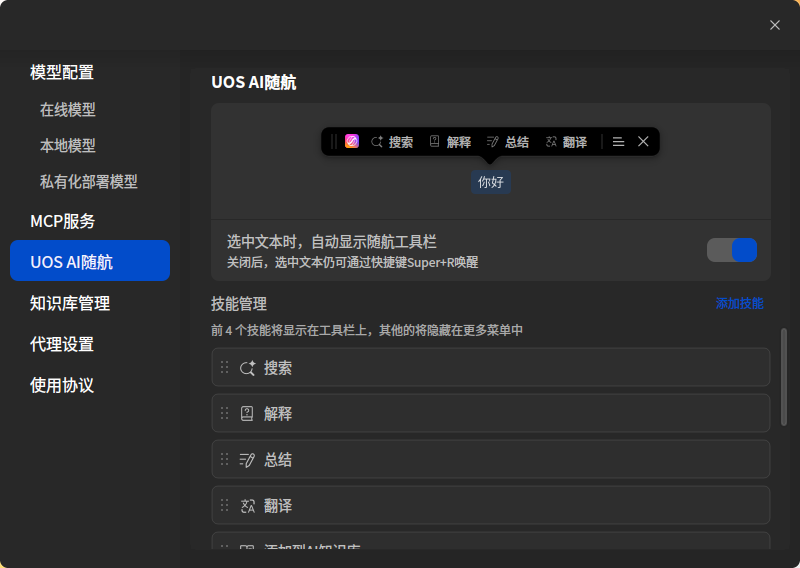Open 知识库管理 settings
The width and height of the screenshot is (800, 568).
point(70,303)
